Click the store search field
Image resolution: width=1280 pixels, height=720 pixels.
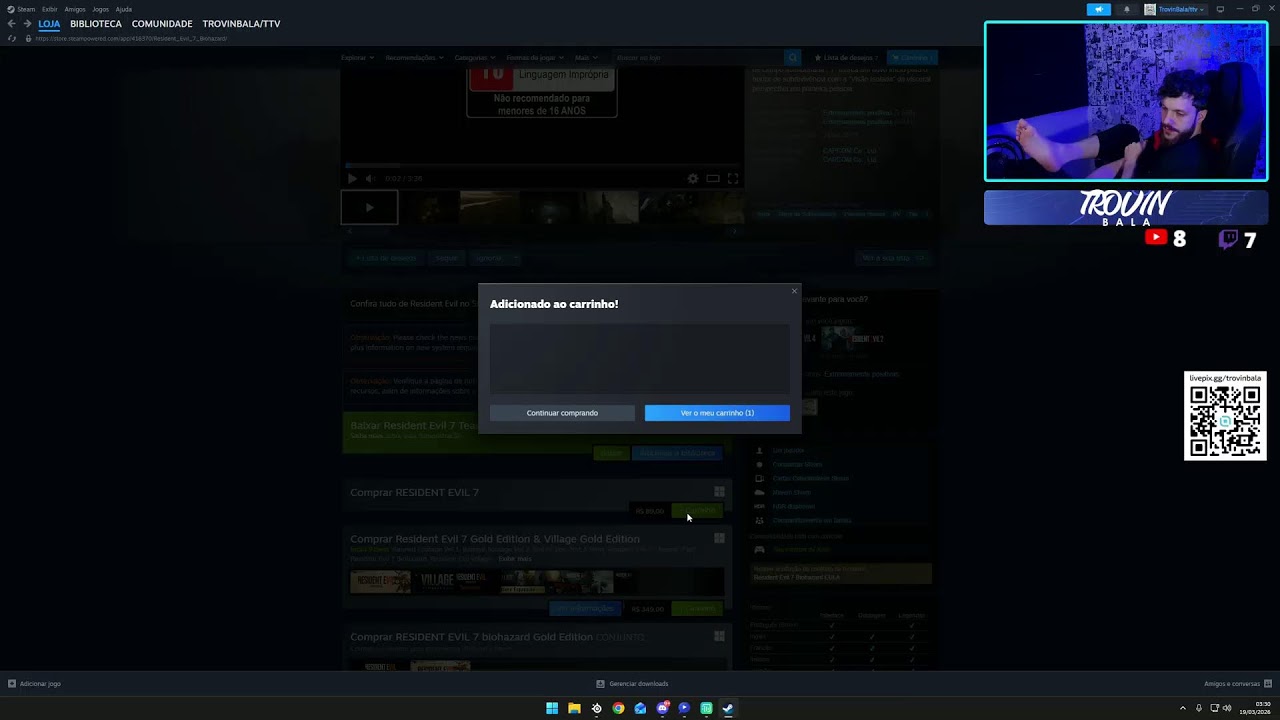[x=697, y=58]
